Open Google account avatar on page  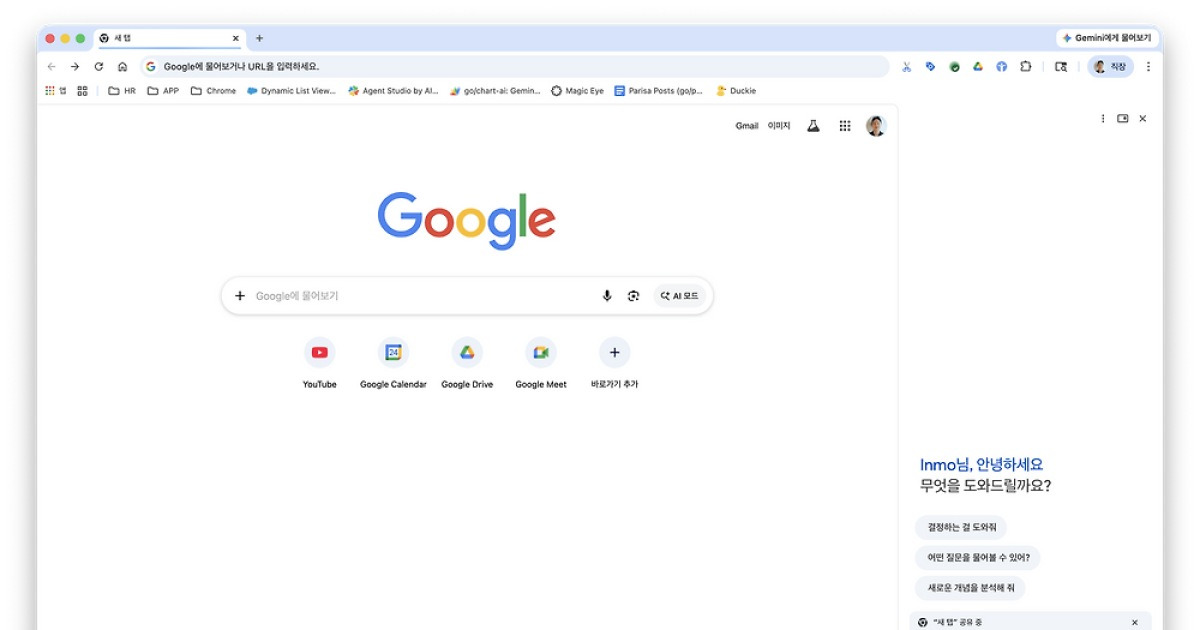pos(876,126)
